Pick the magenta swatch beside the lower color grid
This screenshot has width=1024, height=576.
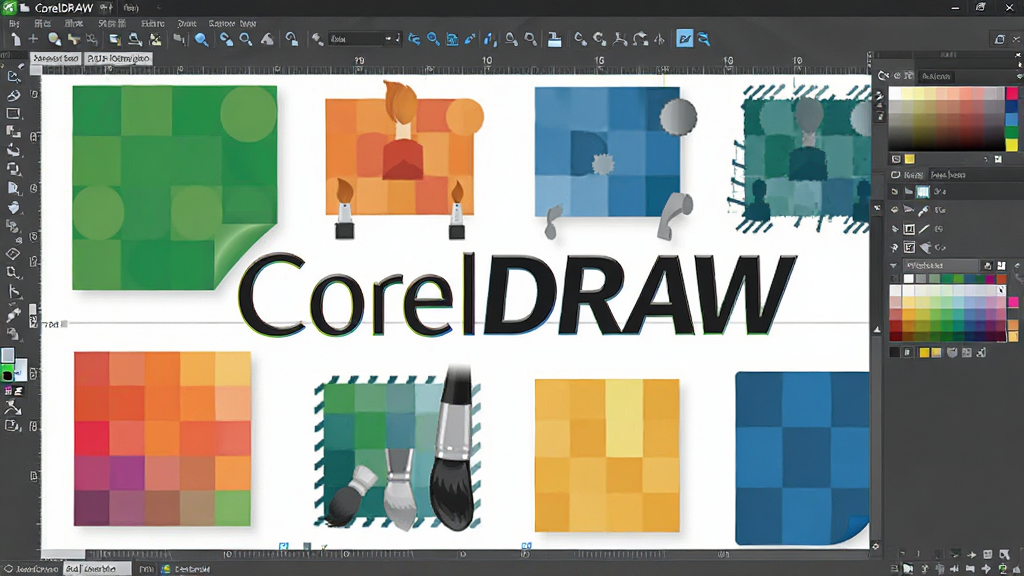tap(1013, 302)
